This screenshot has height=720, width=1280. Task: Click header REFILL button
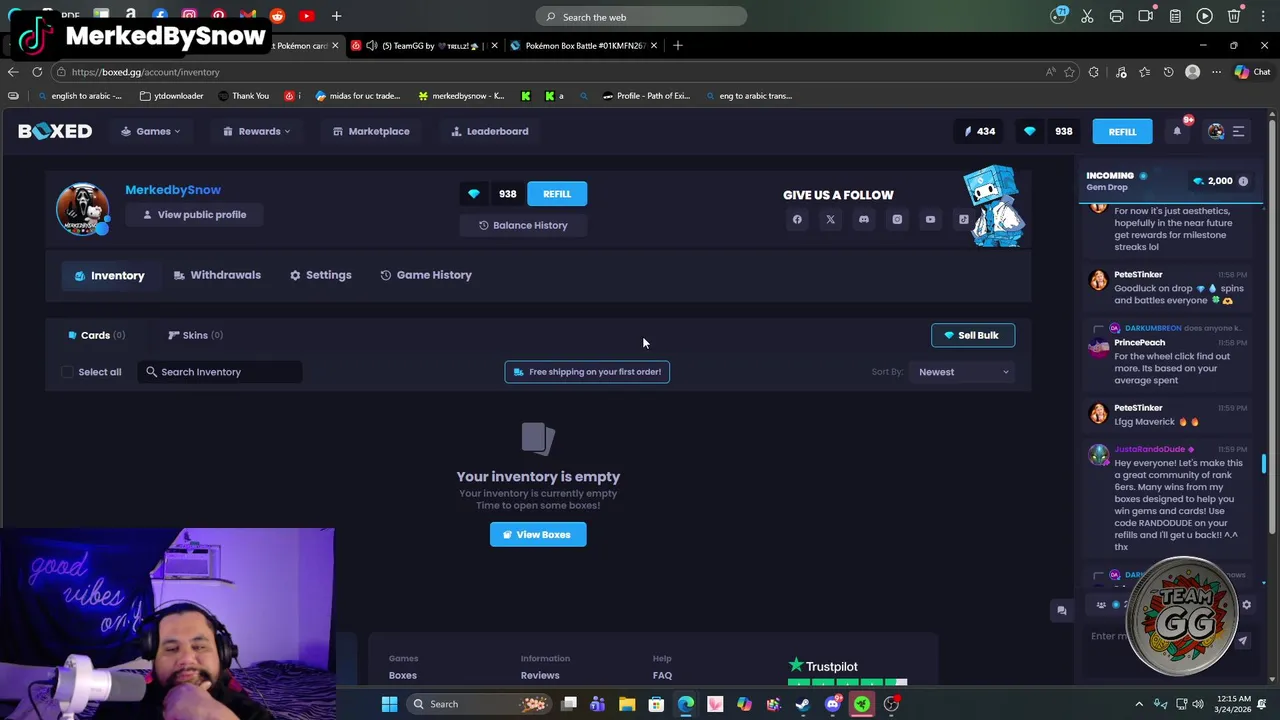point(1122,131)
